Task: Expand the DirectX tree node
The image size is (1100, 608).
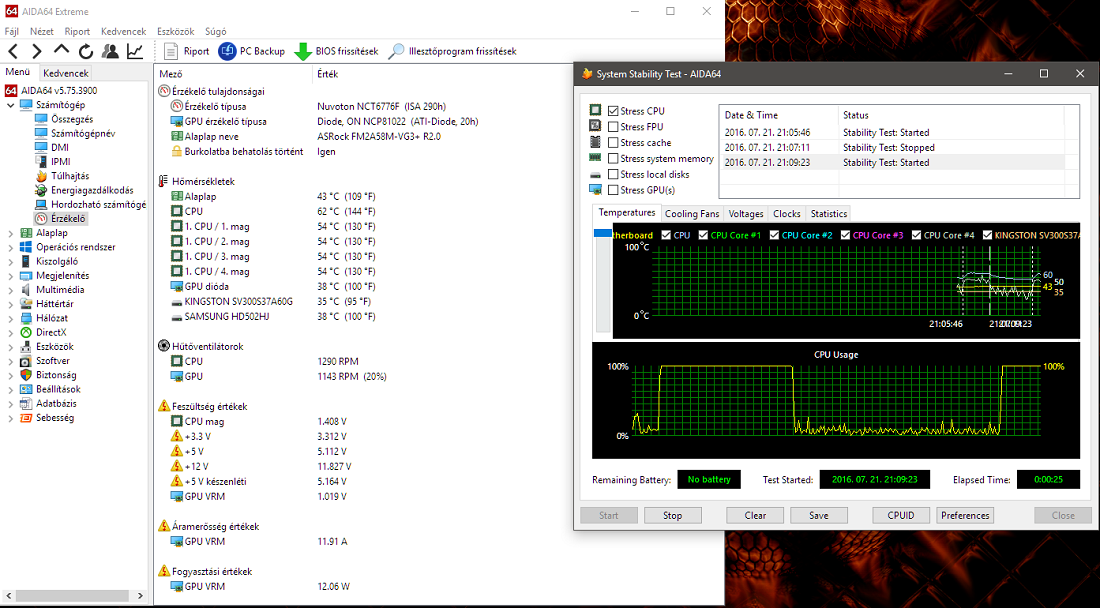Action: click(x=11, y=332)
